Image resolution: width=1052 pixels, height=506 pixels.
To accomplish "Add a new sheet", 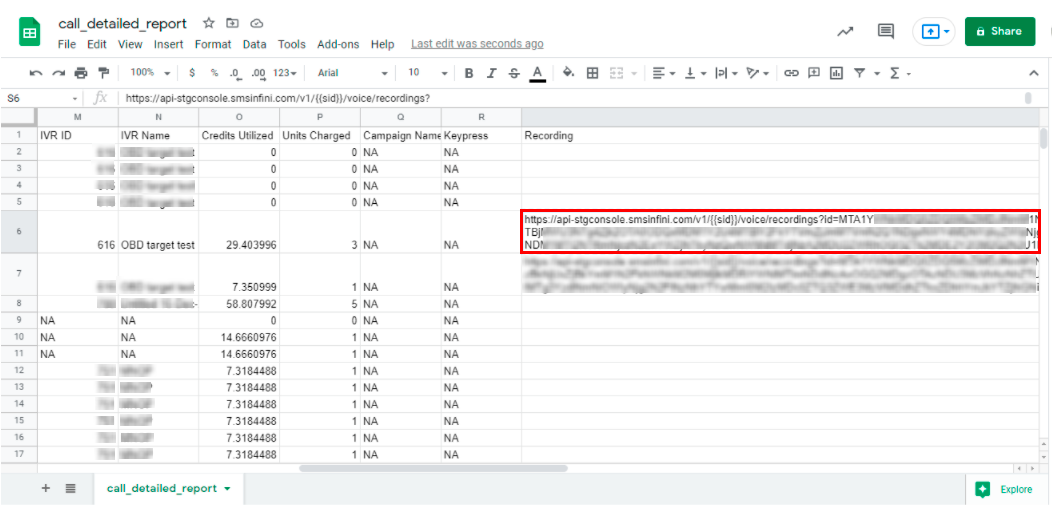I will point(46,488).
